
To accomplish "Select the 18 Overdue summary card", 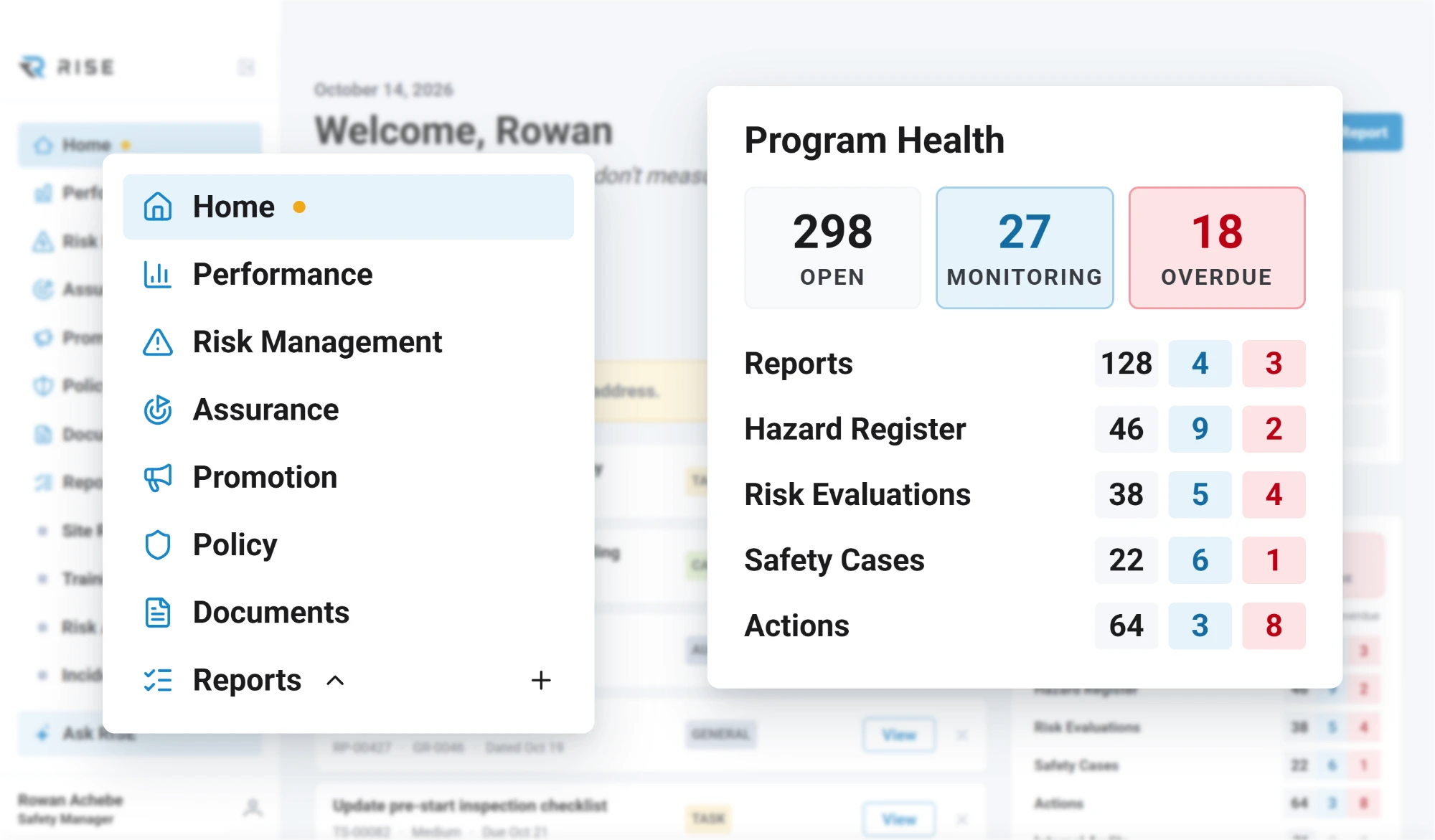I will pyautogui.click(x=1217, y=247).
